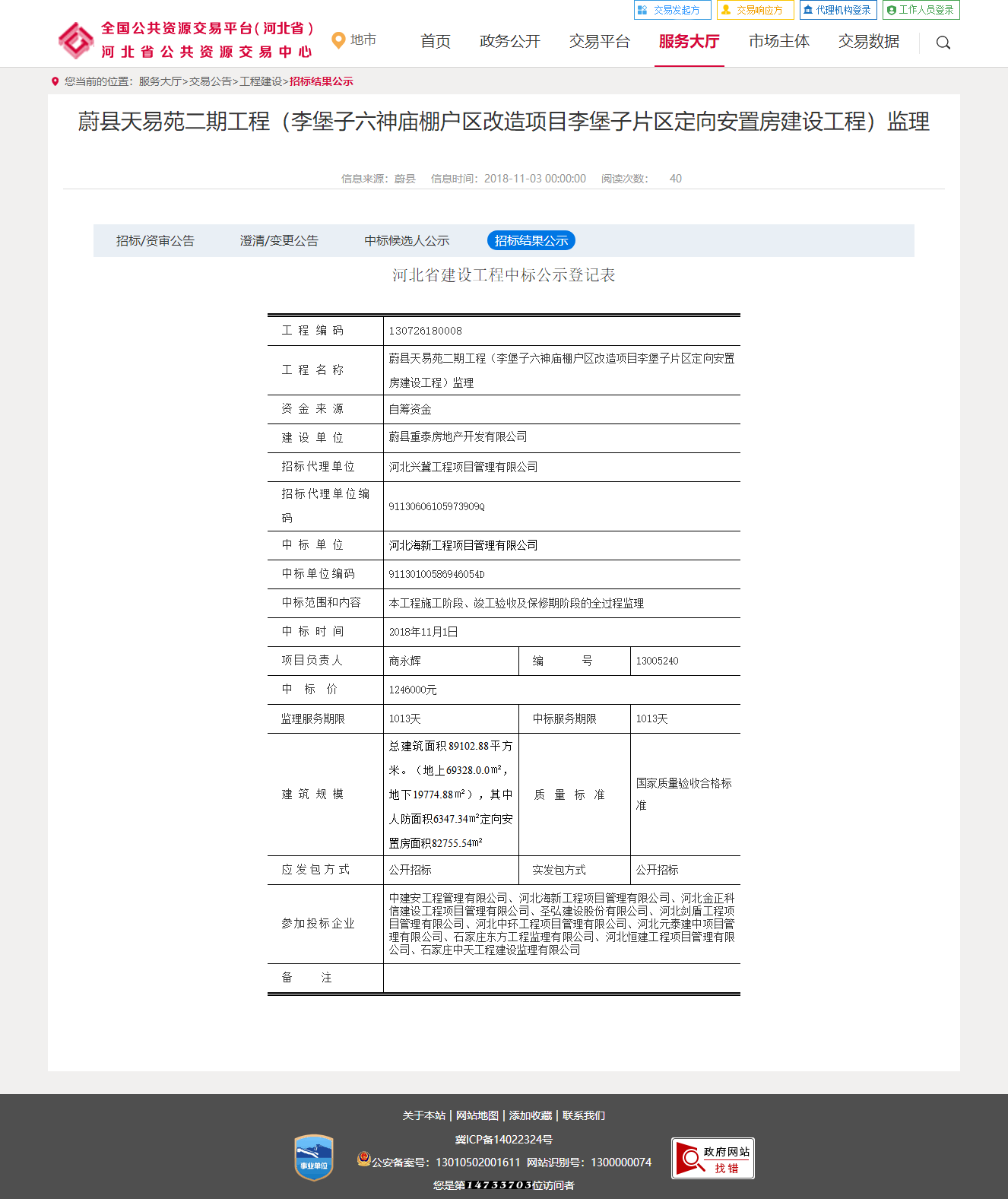The width and height of the screenshot is (1008, 1199).
Task: Click the 地市 location pin icon
Action: pyautogui.click(x=338, y=40)
